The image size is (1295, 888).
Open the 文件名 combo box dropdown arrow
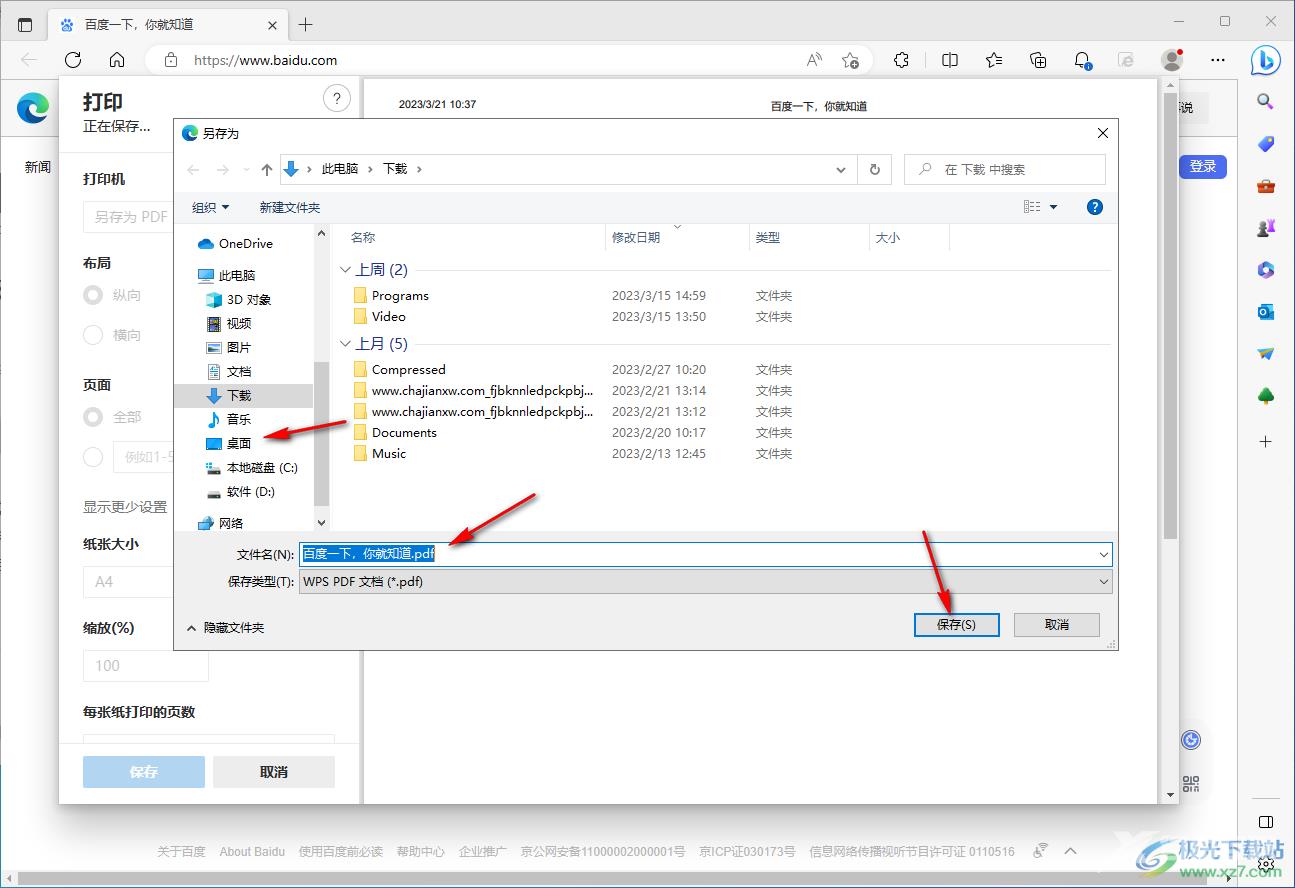point(1103,554)
